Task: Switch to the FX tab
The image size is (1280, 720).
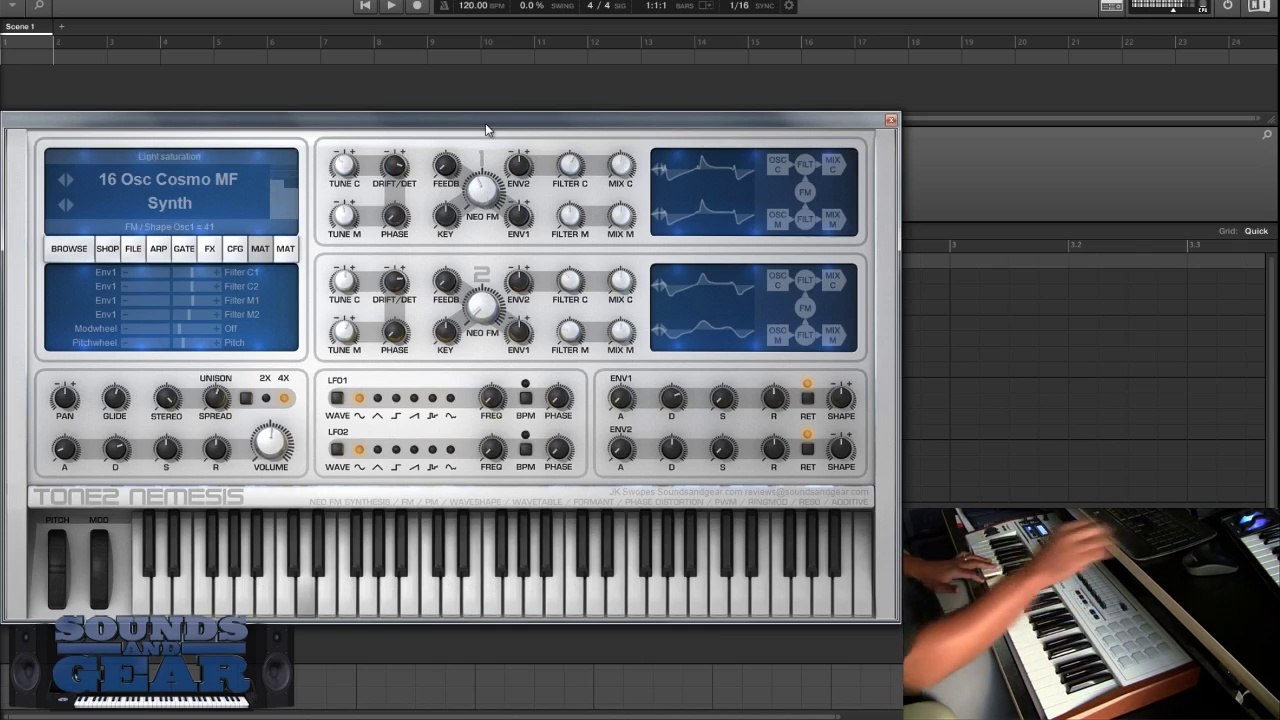Action: click(210, 249)
